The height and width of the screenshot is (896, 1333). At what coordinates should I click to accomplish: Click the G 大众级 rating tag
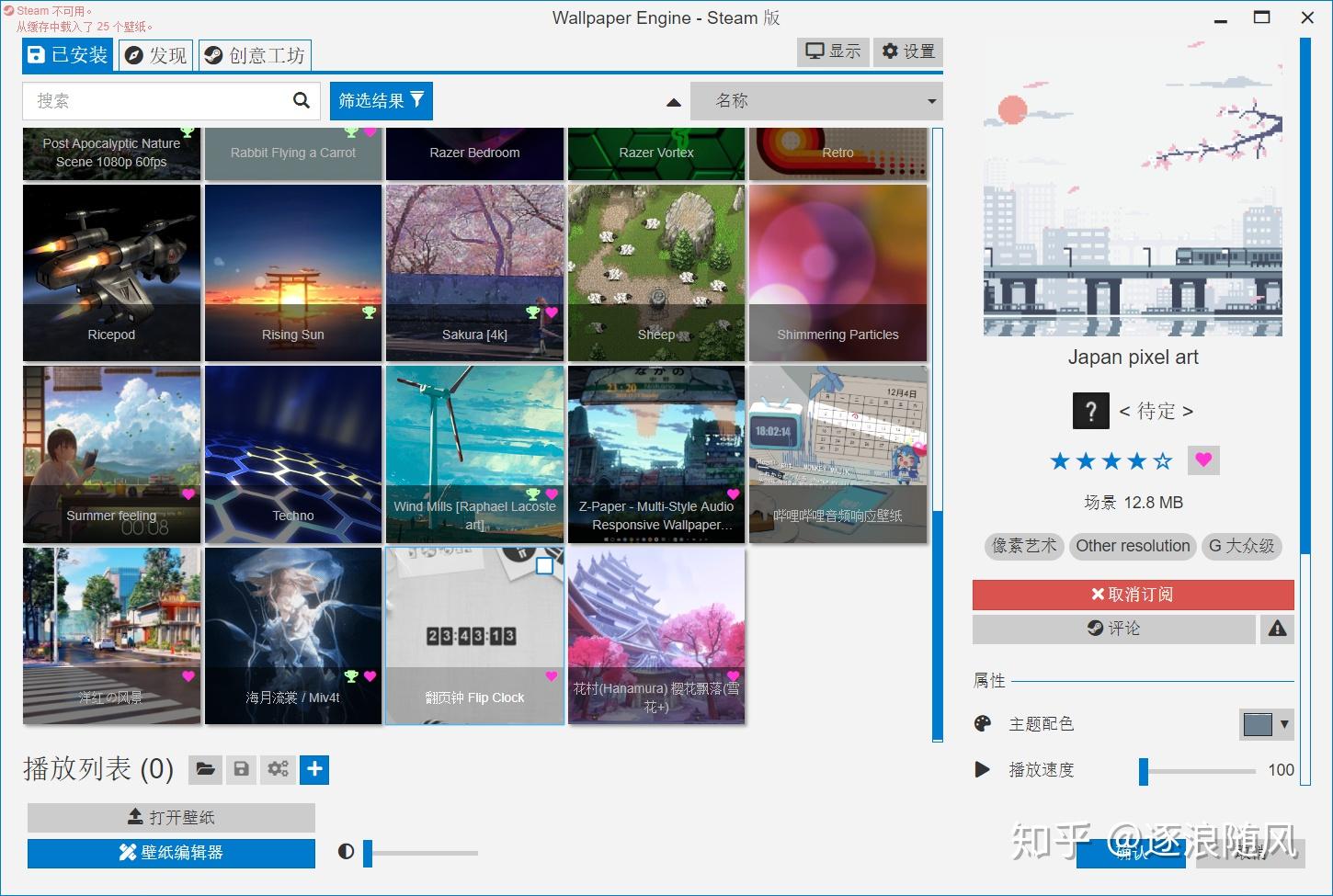tap(1241, 546)
